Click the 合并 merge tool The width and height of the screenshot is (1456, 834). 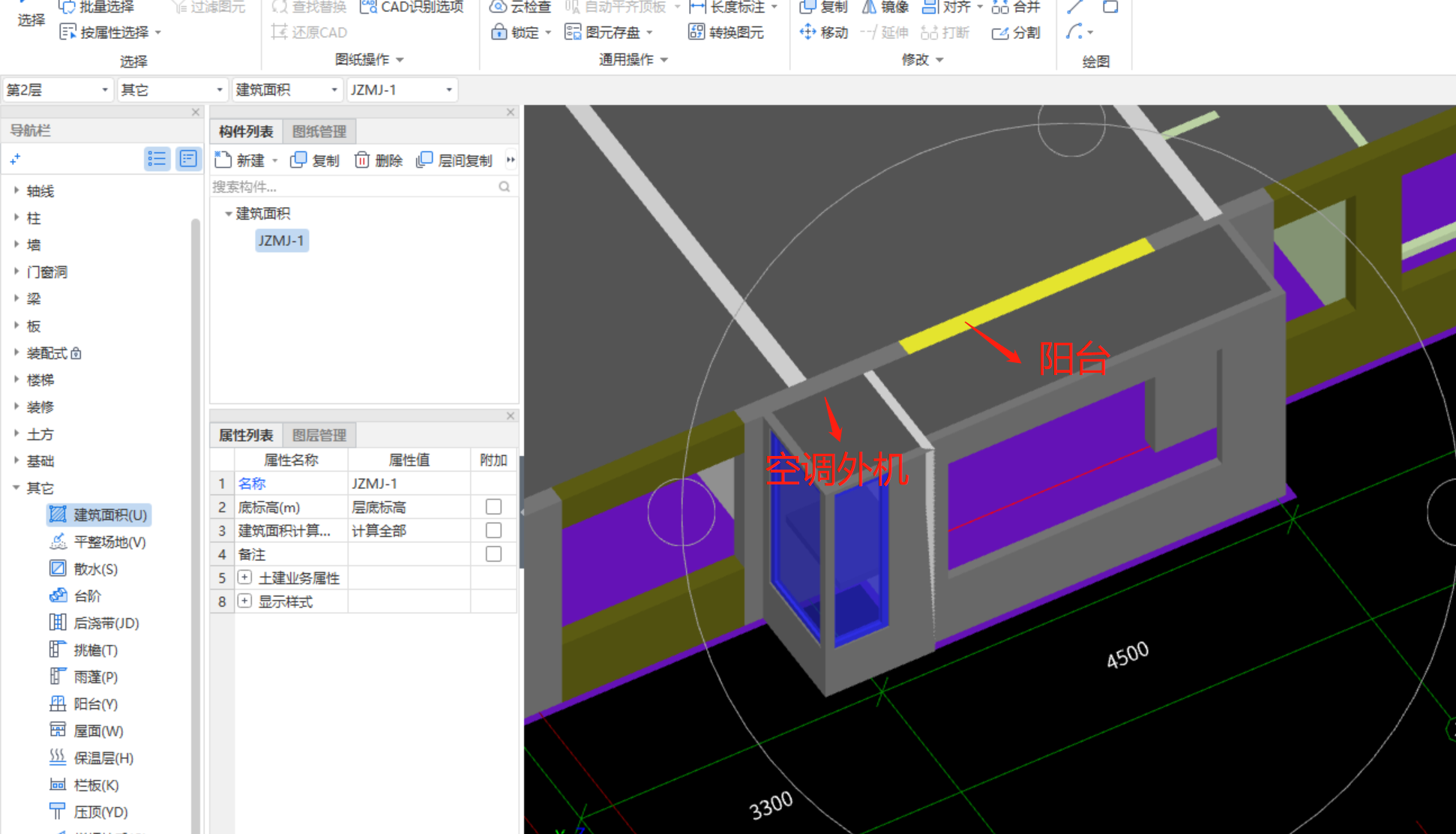coord(1016,7)
